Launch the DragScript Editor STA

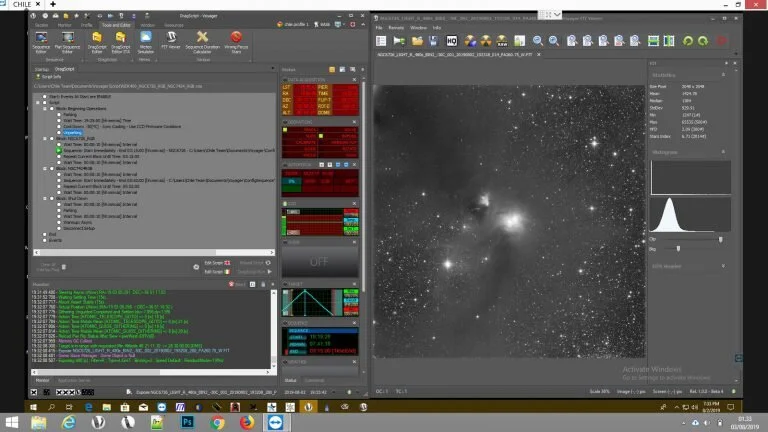point(120,42)
